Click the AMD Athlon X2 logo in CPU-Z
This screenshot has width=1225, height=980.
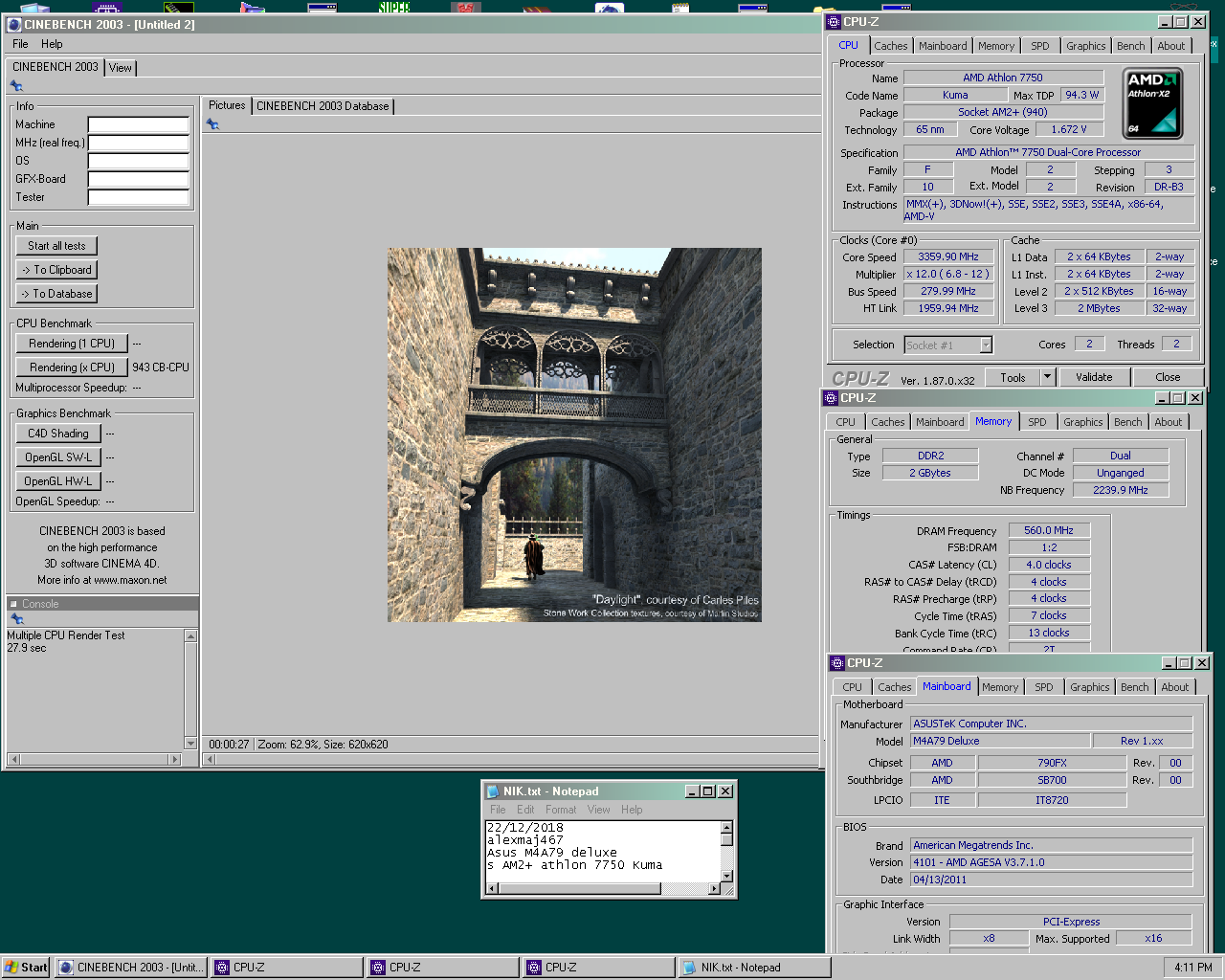1152,103
